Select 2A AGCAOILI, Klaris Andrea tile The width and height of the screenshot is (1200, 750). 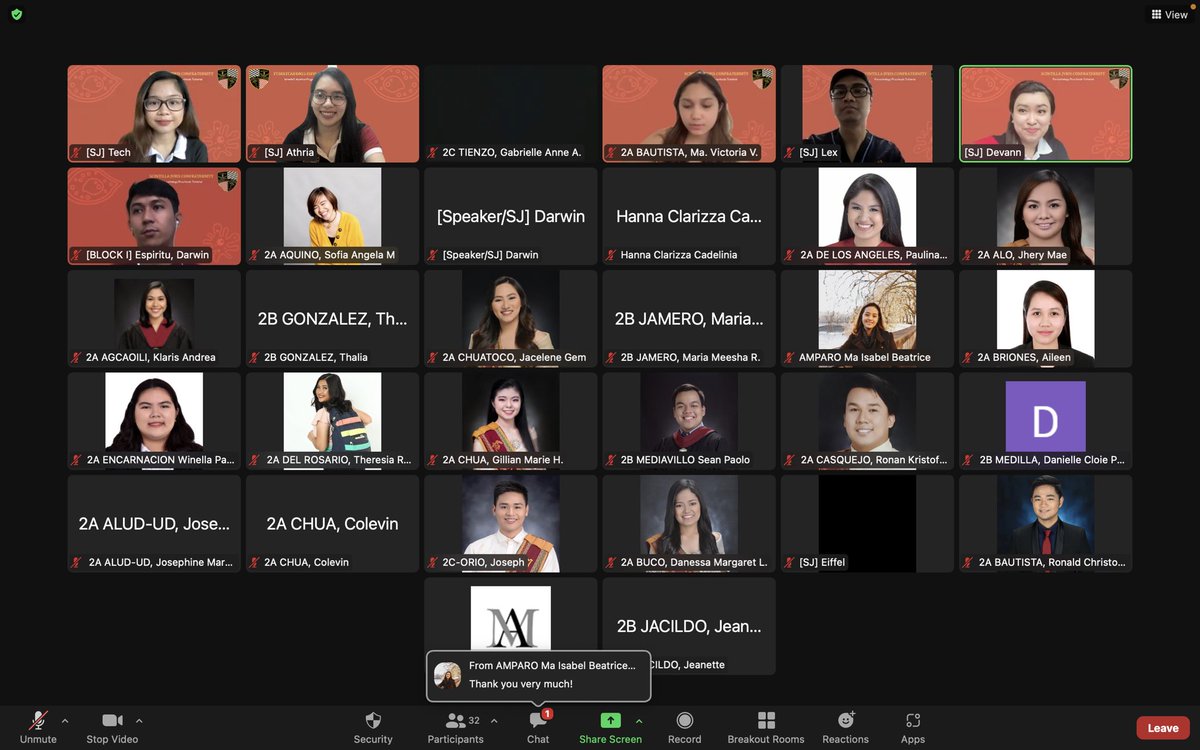[x=154, y=319]
